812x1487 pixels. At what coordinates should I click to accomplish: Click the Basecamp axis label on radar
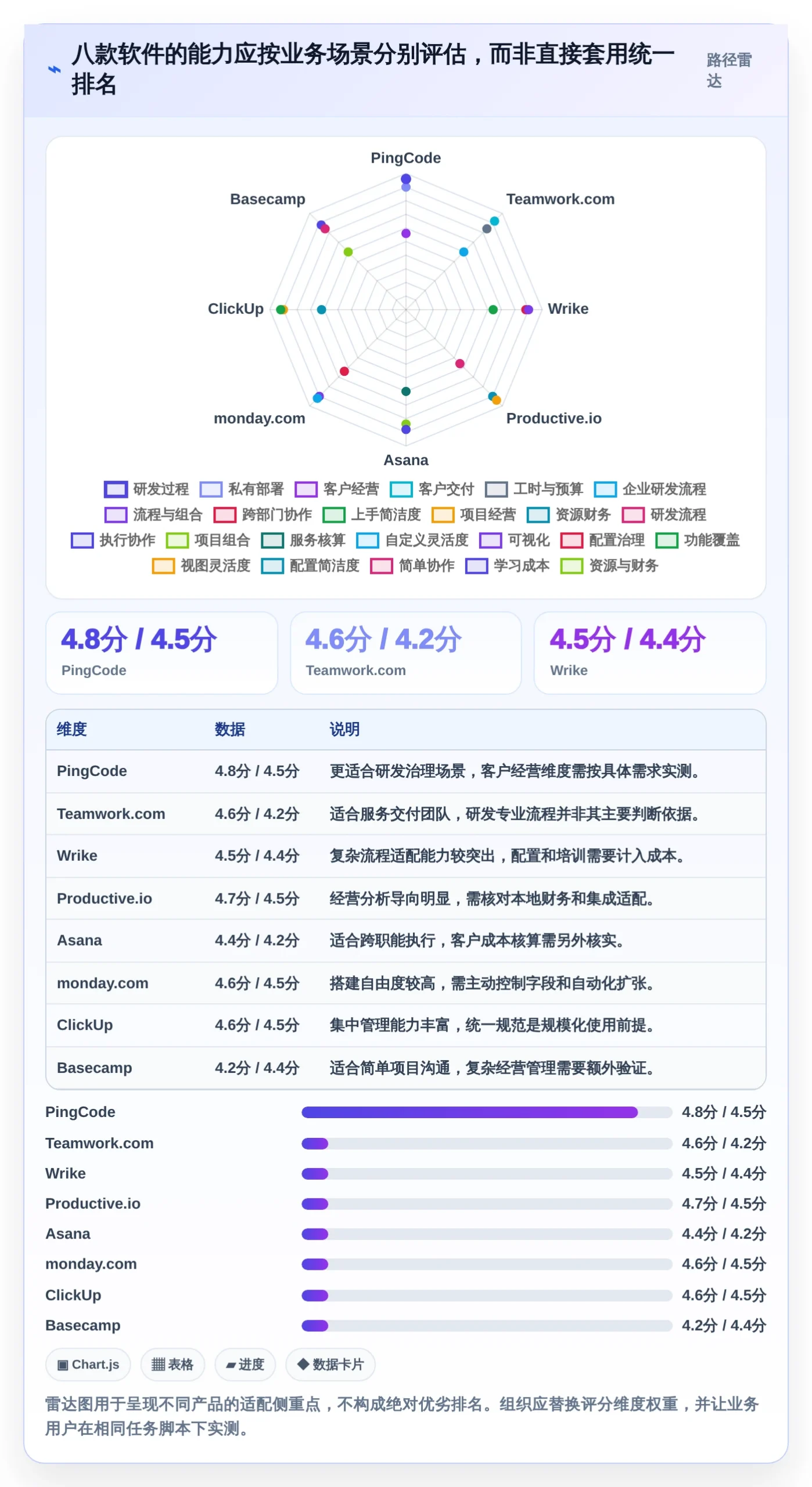pos(268,199)
